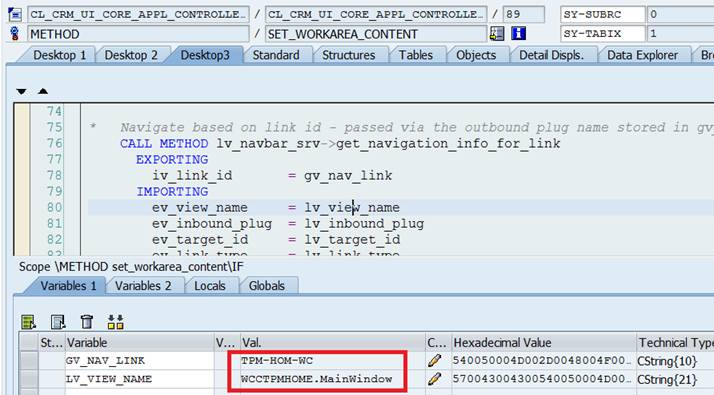
Task: Click the pencil edit icon for LV_VIEW_NAME
Action: point(434,379)
